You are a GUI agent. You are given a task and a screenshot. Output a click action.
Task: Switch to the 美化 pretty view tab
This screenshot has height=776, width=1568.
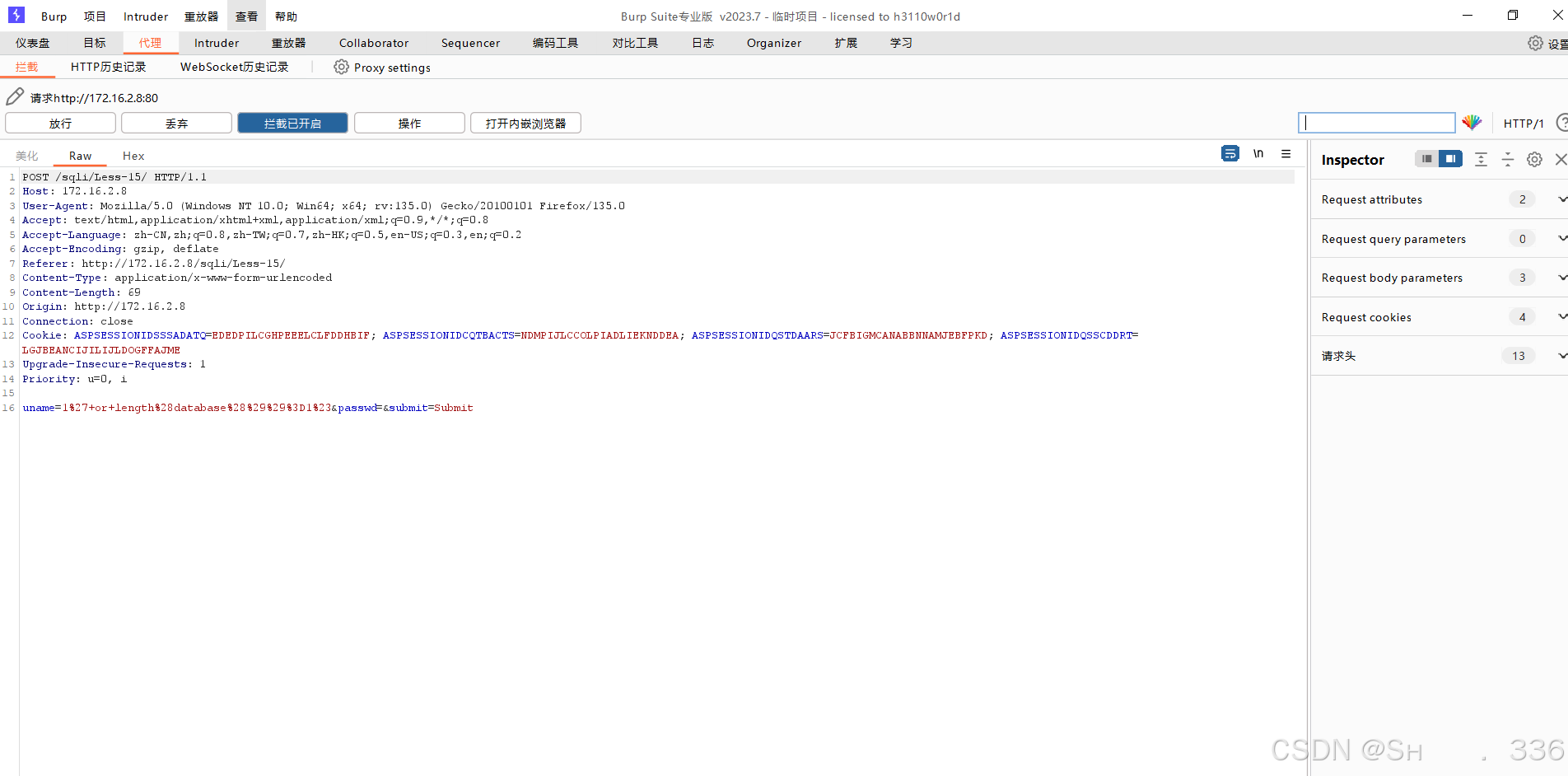[27, 156]
